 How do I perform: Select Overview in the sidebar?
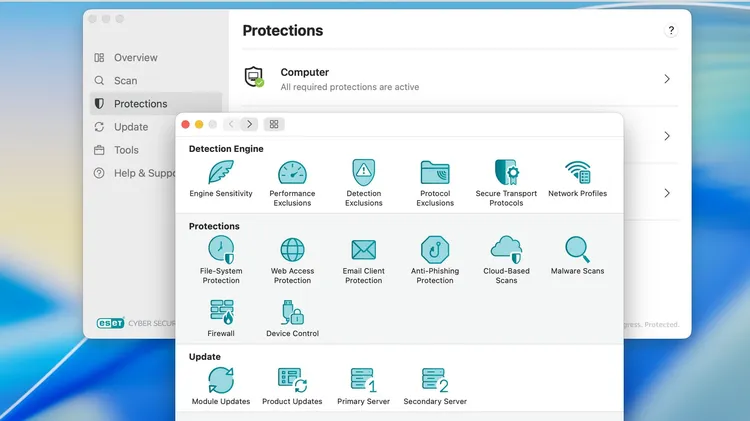coord(136,58)
